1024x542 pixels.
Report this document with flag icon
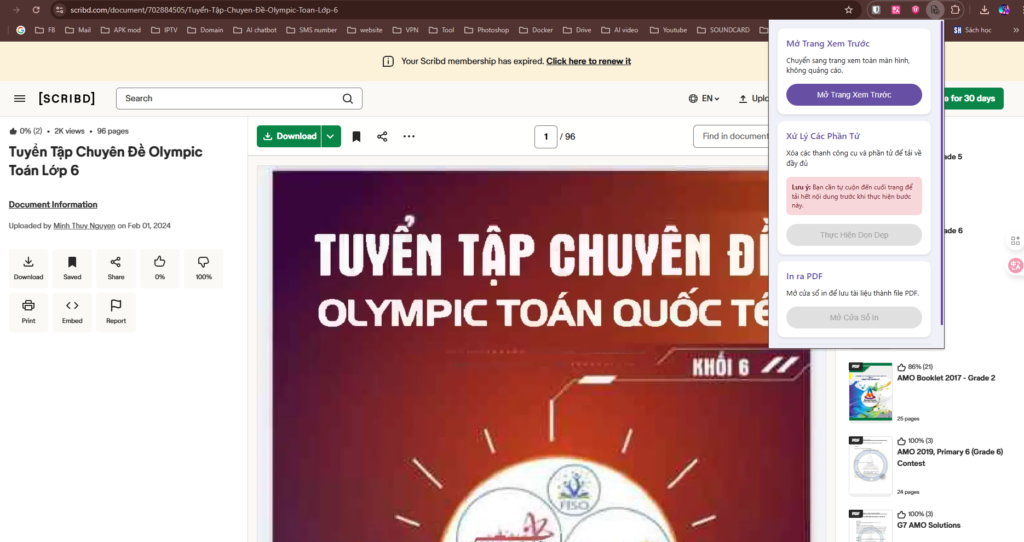point(116,311)
